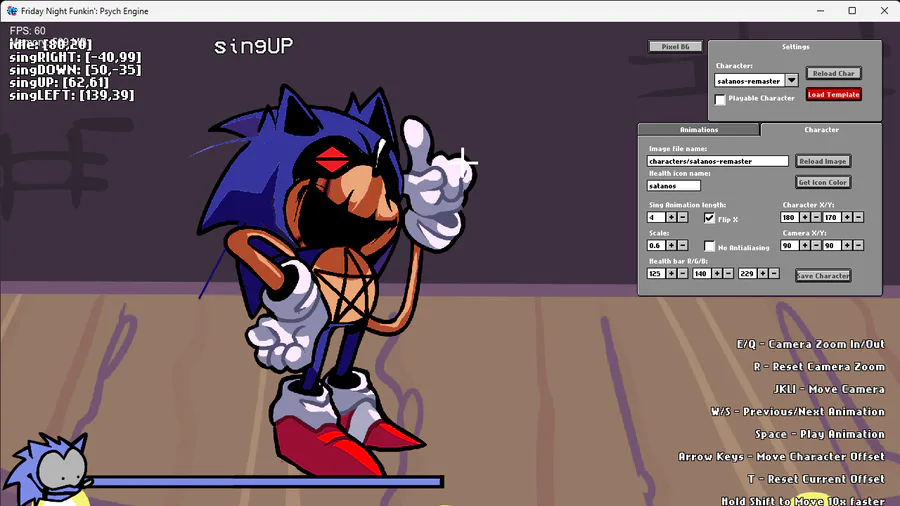
Task: Switch to the Animations tab
Action: pyautogui.click(x=699, y=130)
